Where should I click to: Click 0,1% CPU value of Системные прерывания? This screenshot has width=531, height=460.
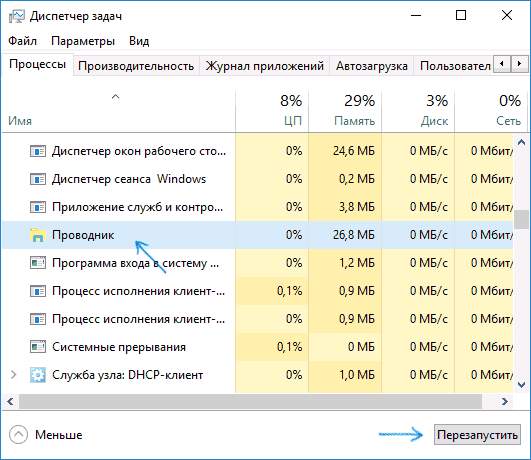point(290,347)
